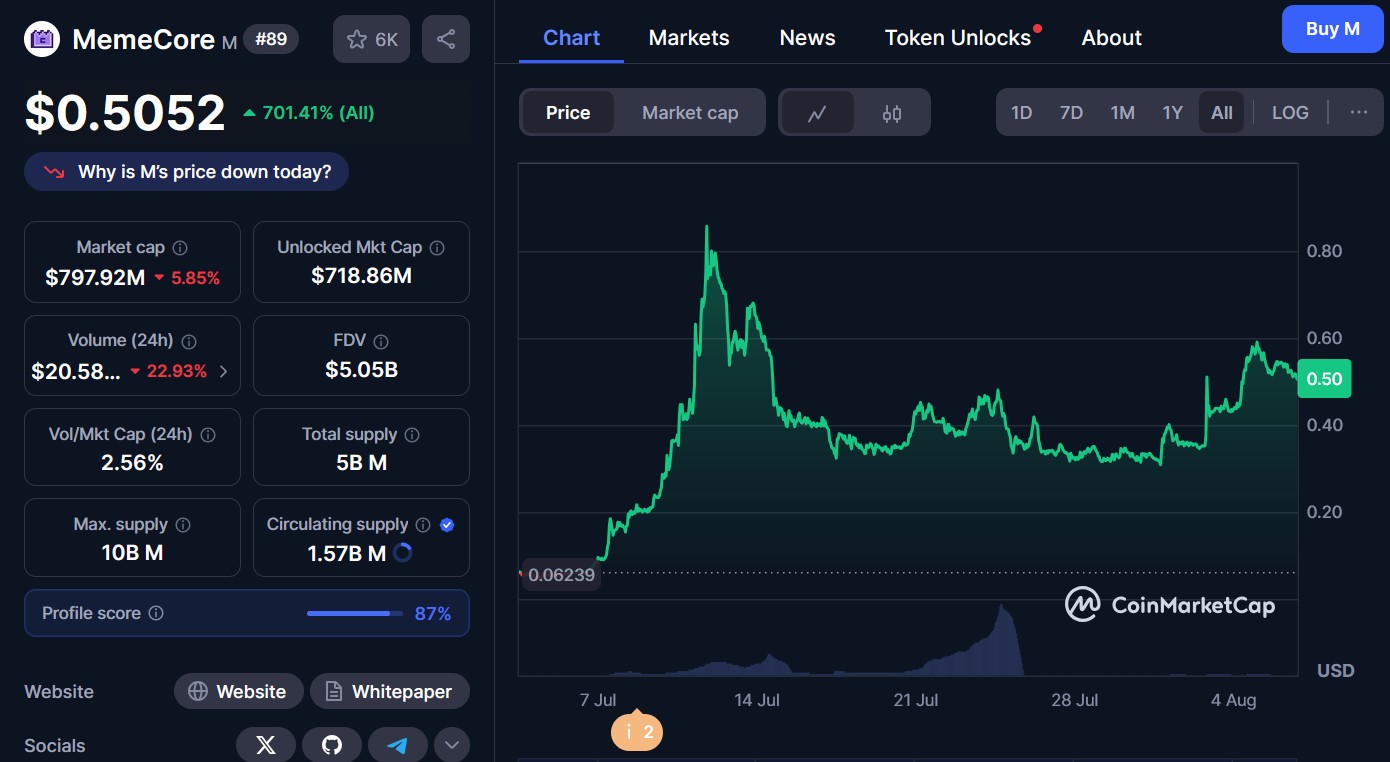Click info icon beside Total supply
The height and width of the screenshot is (762, 1390).
412,435
